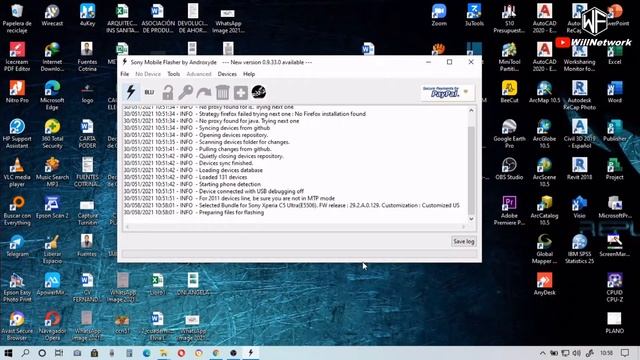Expand the system tray hidden icons chevron

(542, 353)
